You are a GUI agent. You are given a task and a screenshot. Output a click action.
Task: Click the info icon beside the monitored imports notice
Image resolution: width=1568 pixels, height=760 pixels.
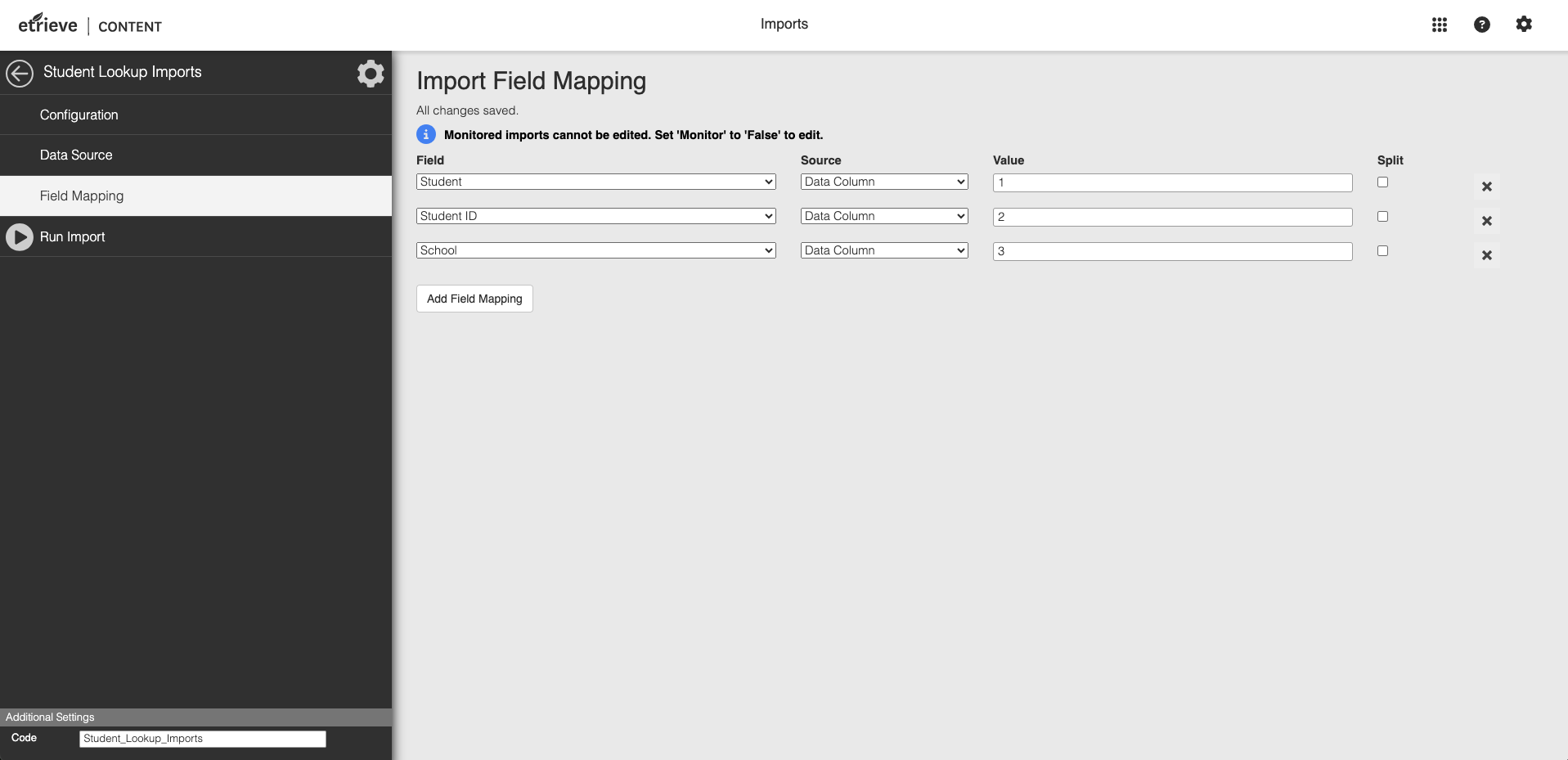pos(425,134)
